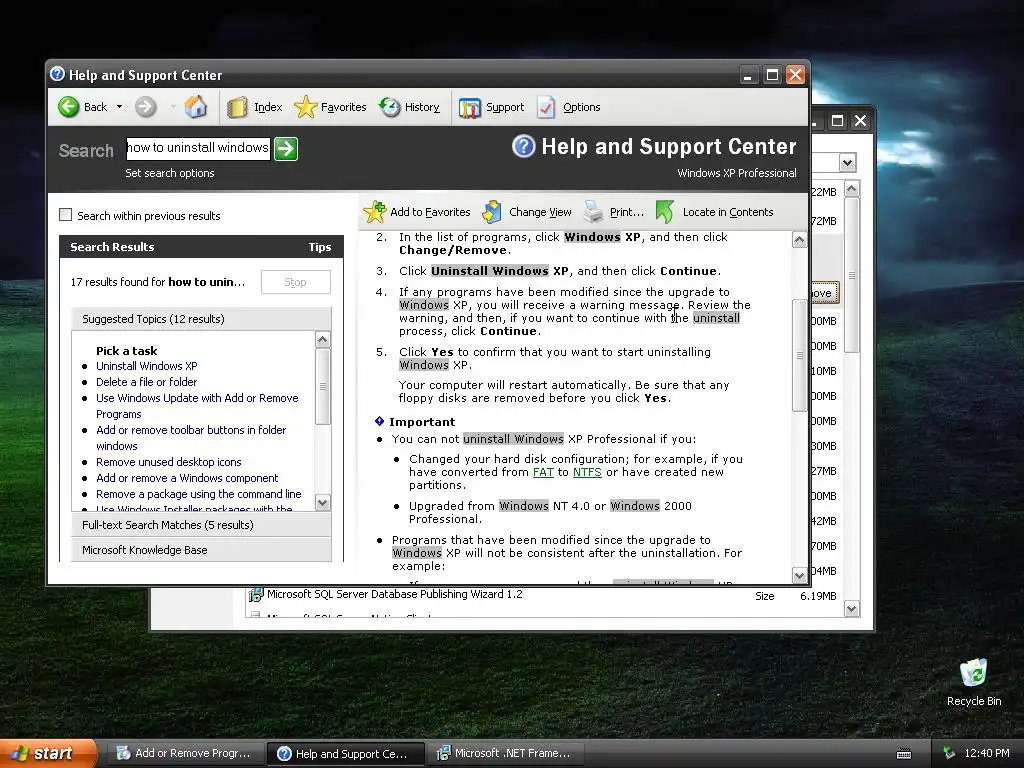Click the green Back arrow icon
This screenshot has height=768, width=1024.
[x=69, y=107]
